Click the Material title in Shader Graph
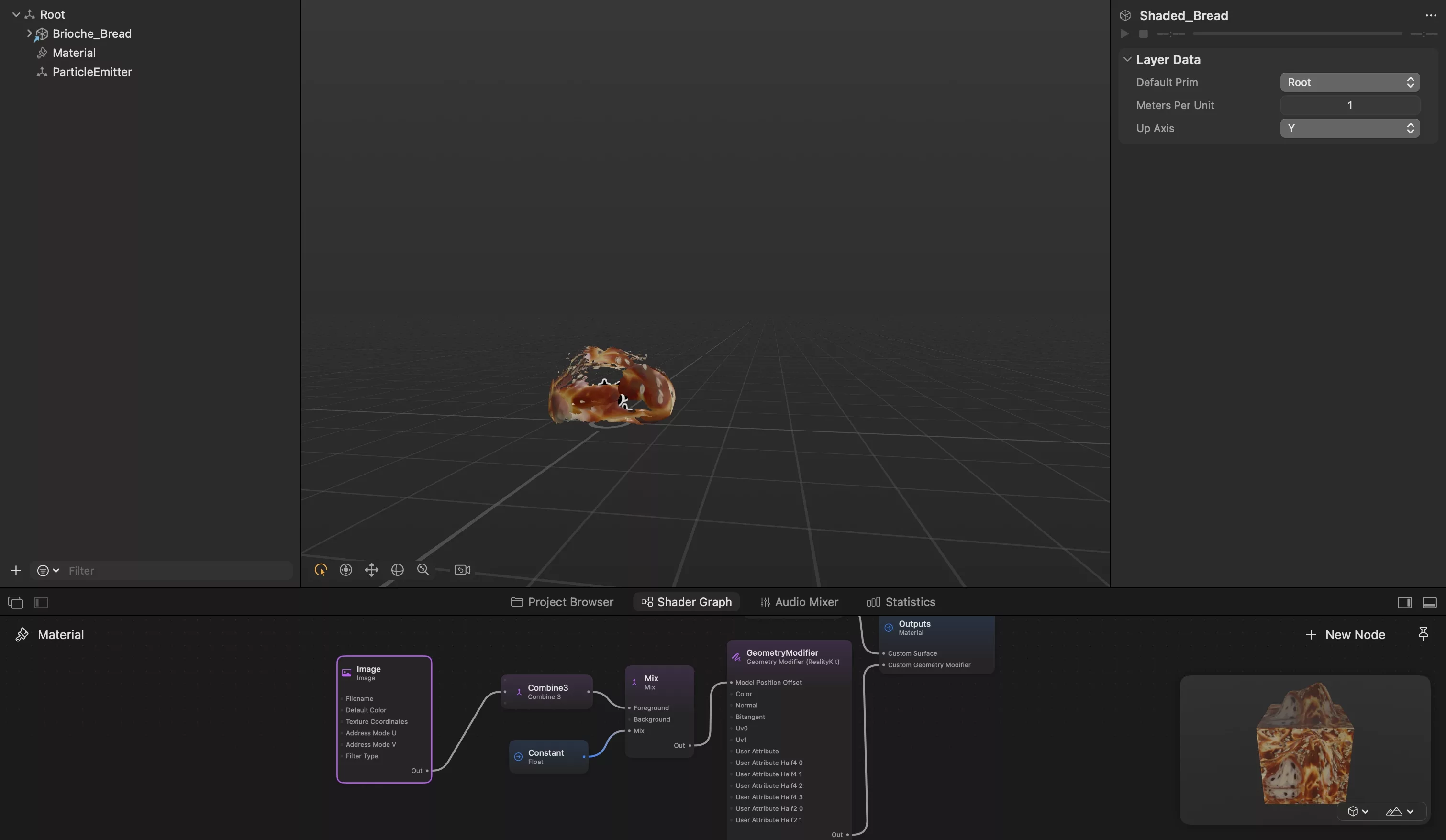The height and width of the screenshot is (840, 1446). tap(60, 635)
